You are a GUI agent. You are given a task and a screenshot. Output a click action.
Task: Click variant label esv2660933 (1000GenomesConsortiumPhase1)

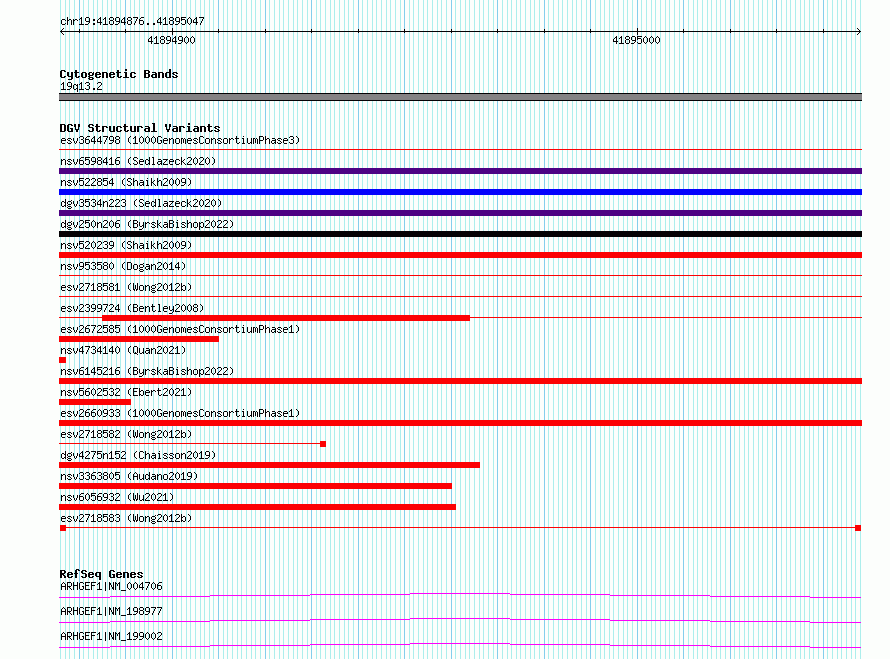[x=180, y=413]
